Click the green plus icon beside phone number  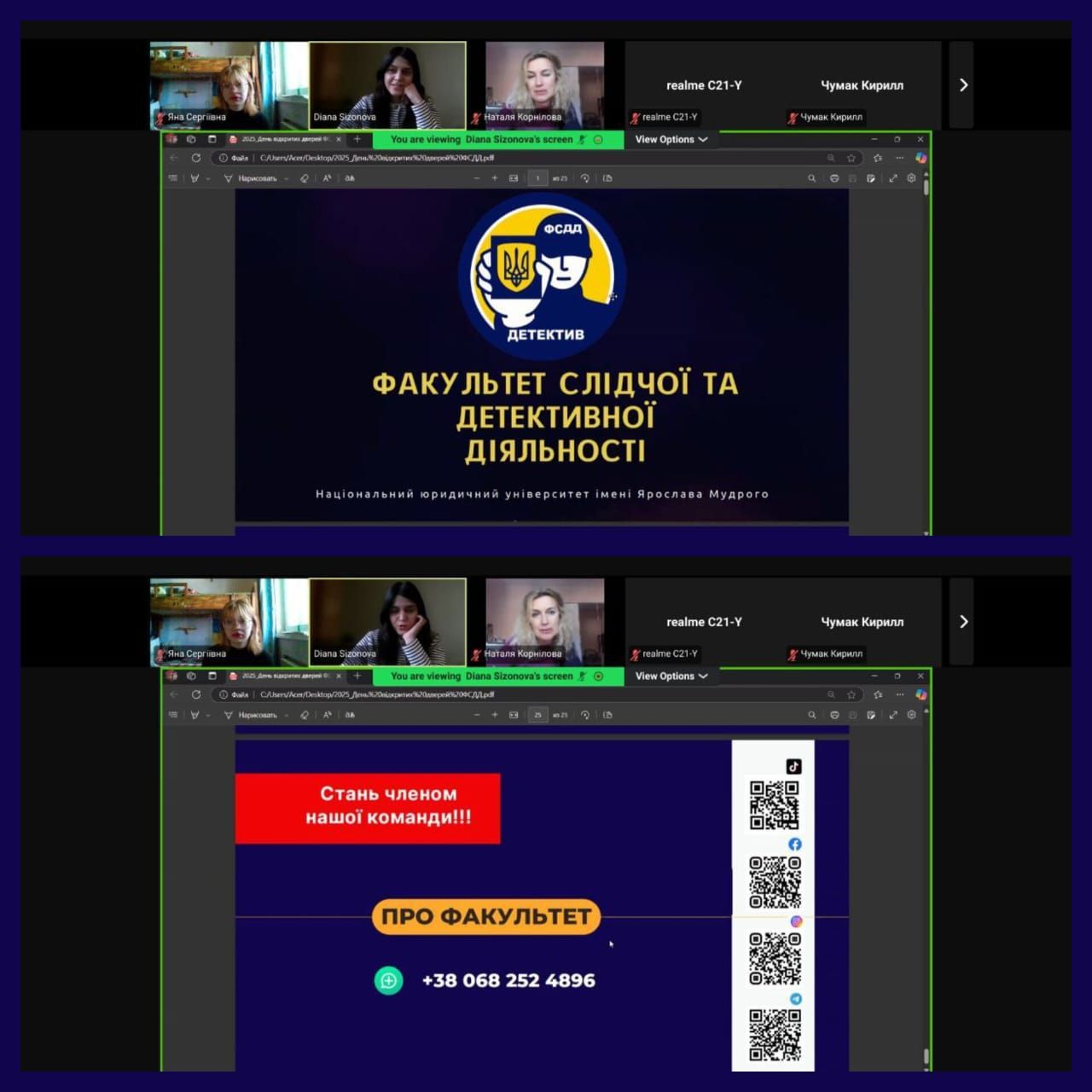coord(388,980)
